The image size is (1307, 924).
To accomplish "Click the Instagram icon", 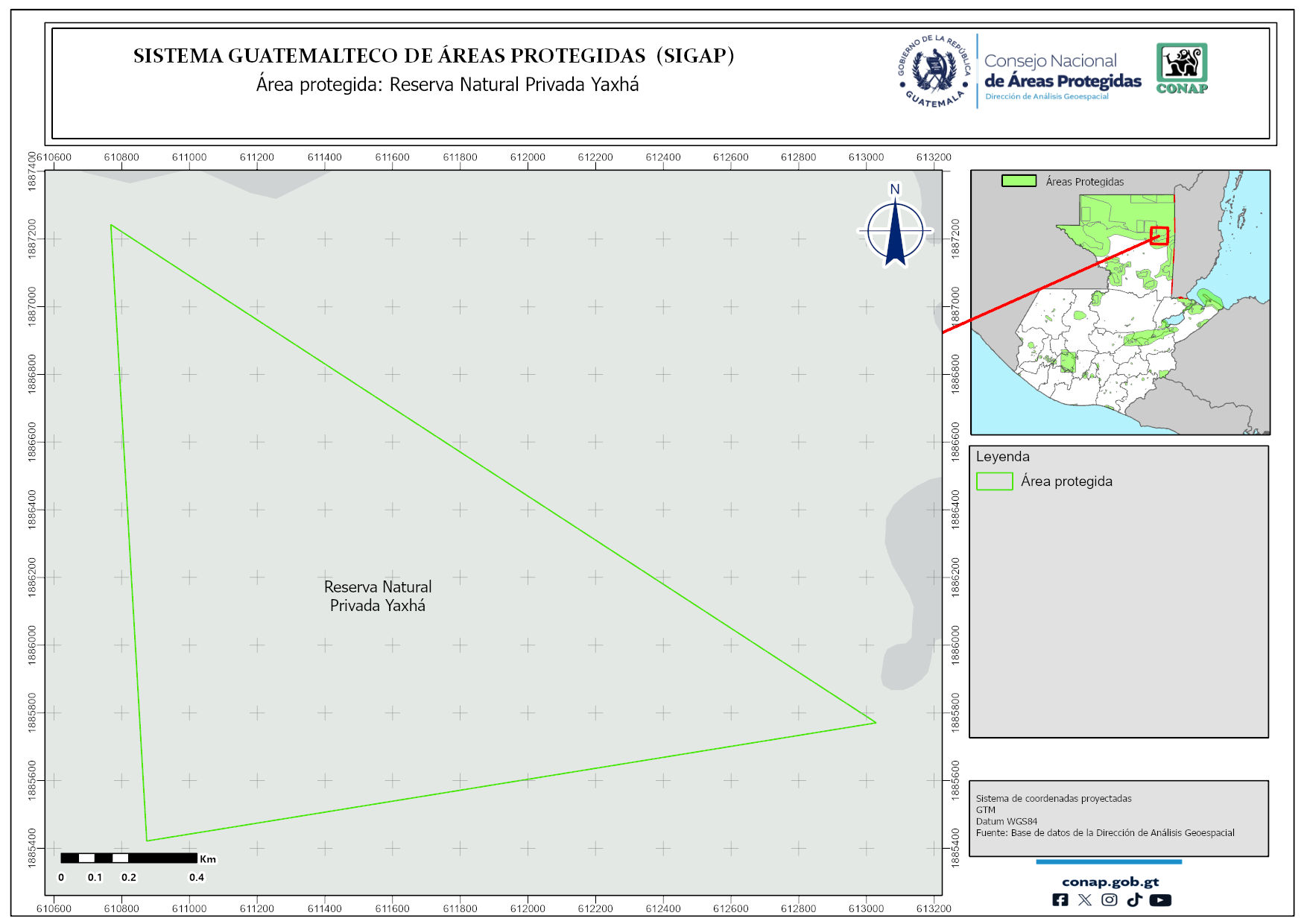I will click(x=1110, y=900).
